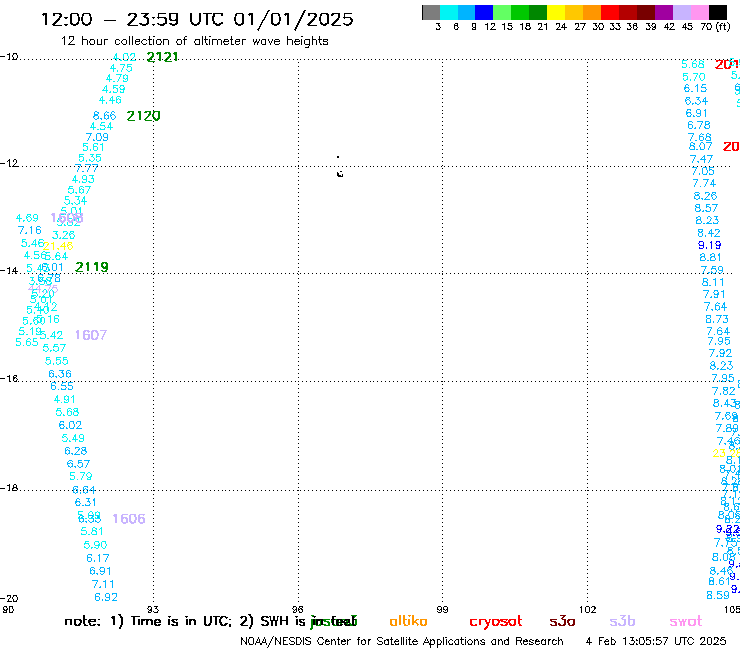Select the wave height value "6.57"
The width and height of the screenshot is (740, 650).
[78, 464]
